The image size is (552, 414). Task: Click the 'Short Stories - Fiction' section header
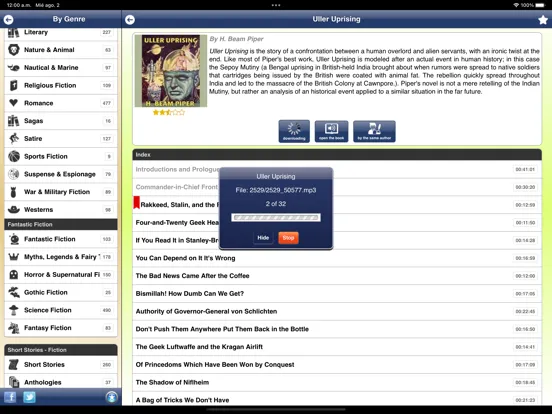pyautogui.click(x=61, y=350)
